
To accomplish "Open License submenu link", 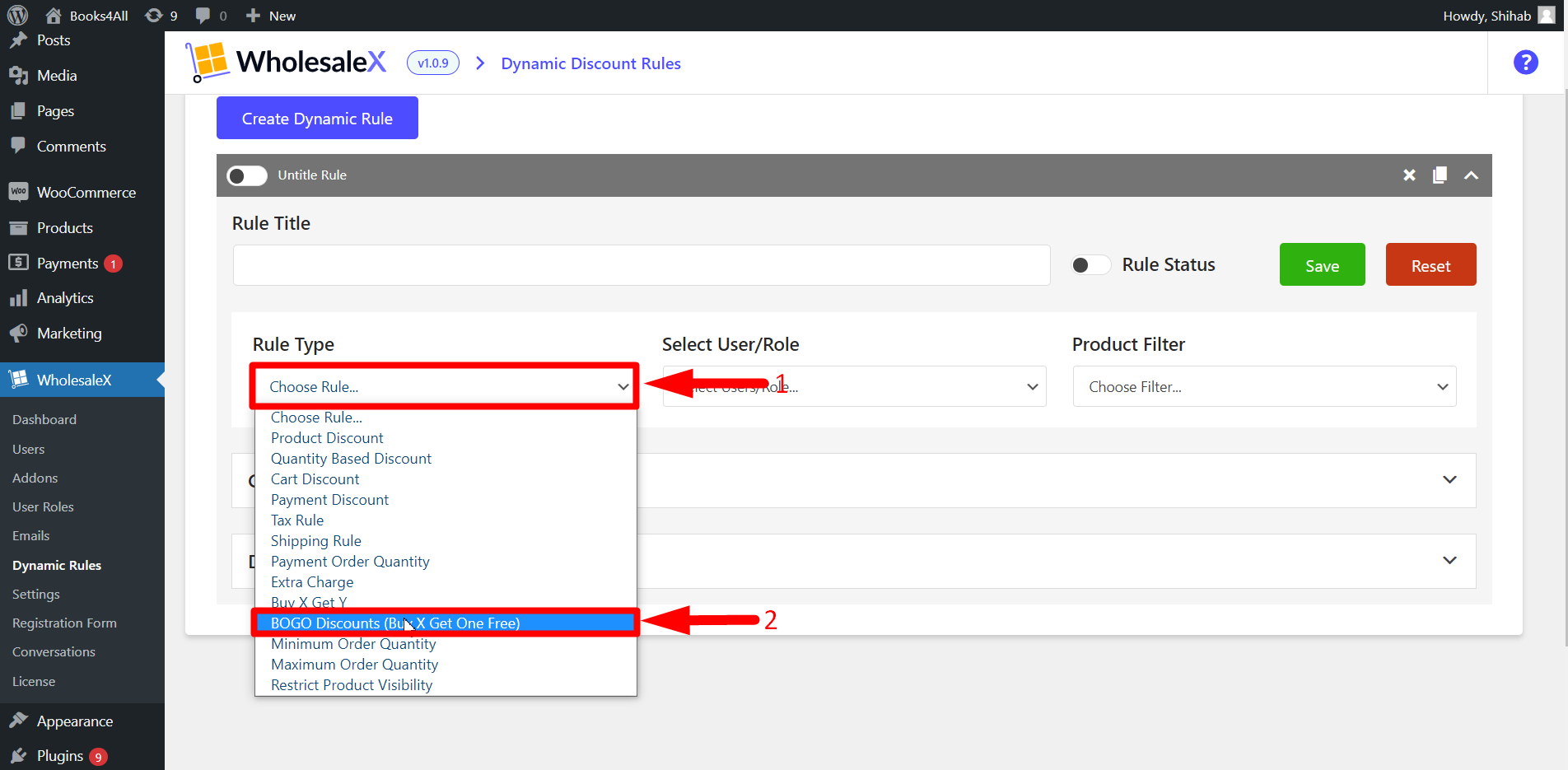I will (x=34, y=682).
